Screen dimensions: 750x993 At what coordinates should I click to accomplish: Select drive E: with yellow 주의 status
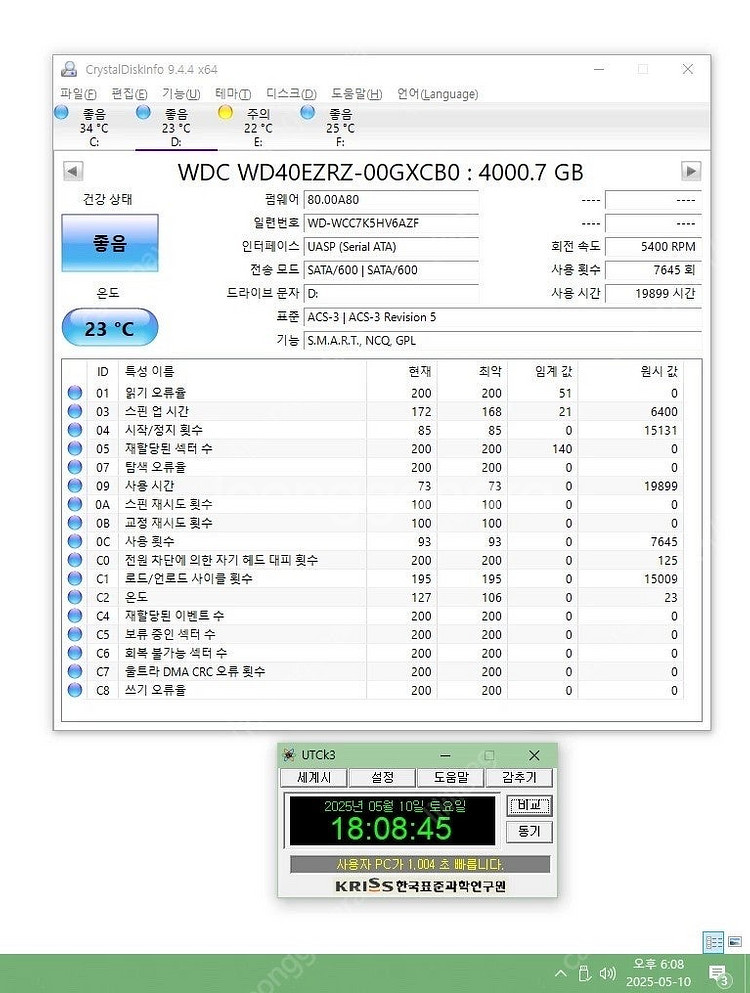coord(258,127)
